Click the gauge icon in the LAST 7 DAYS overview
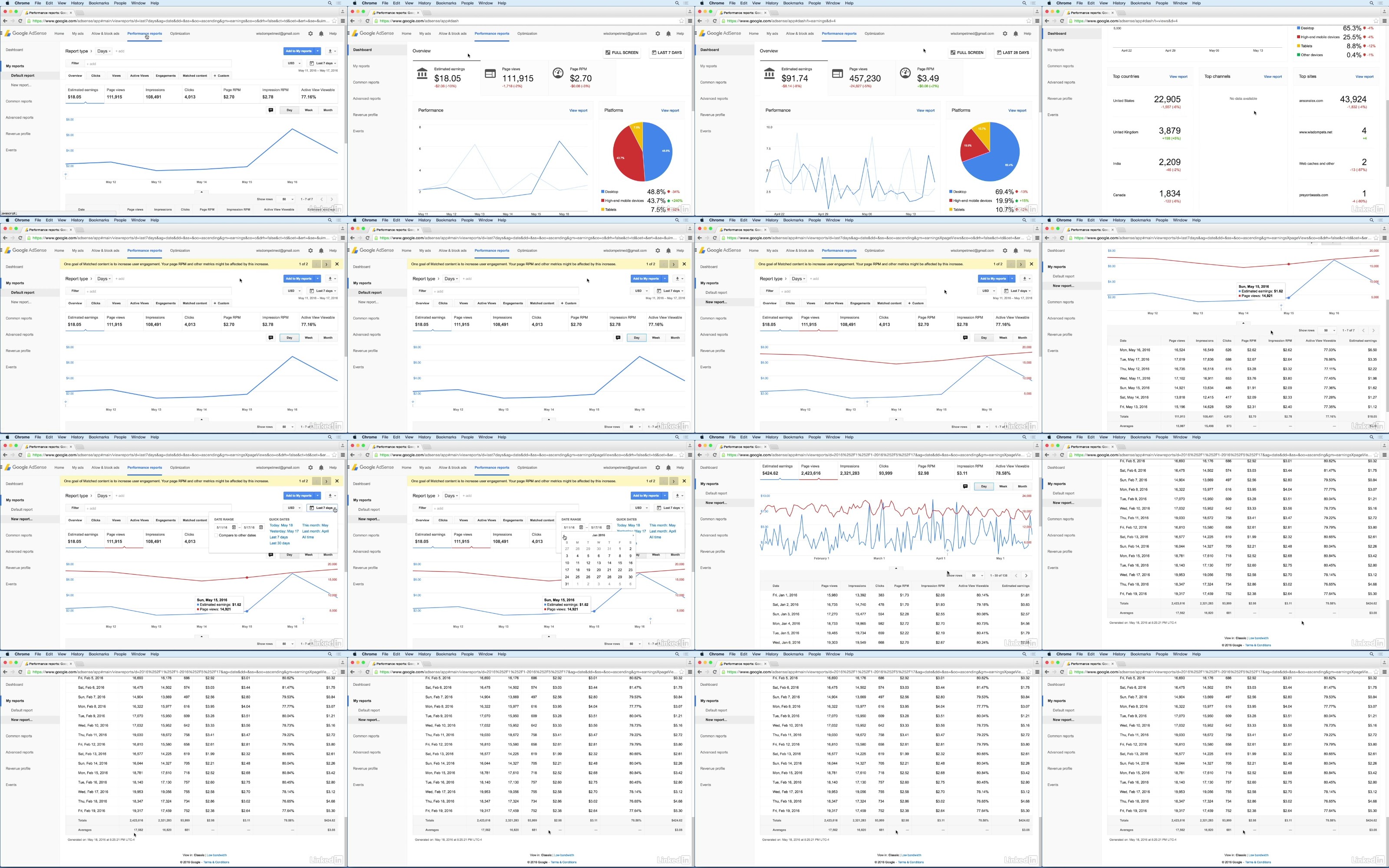This screenshot has width=1389, height=868. (x=558, y=73)
